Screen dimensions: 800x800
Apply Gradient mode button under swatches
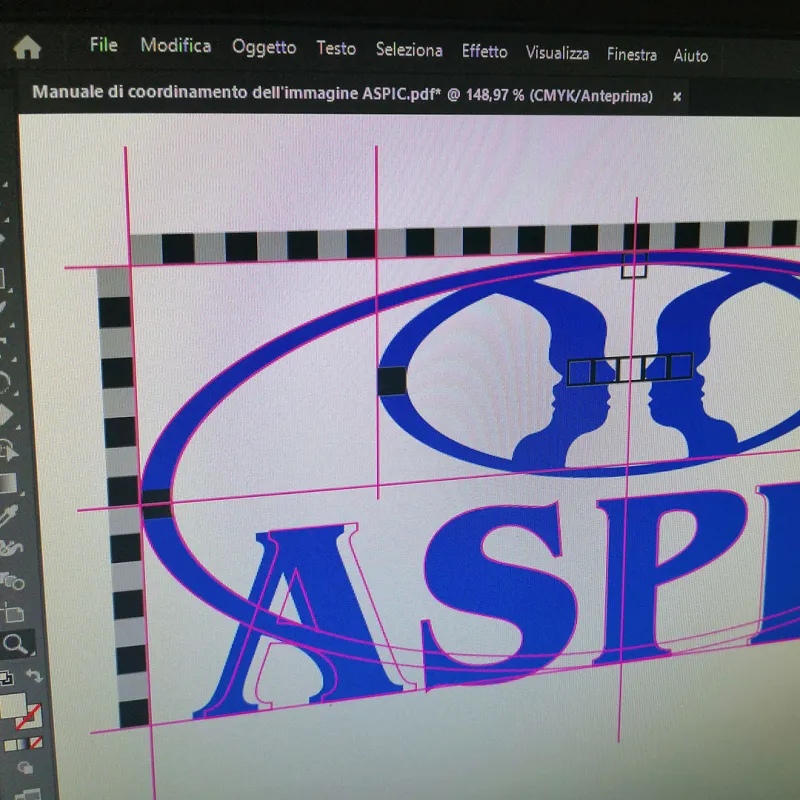(x=23, y=744)
